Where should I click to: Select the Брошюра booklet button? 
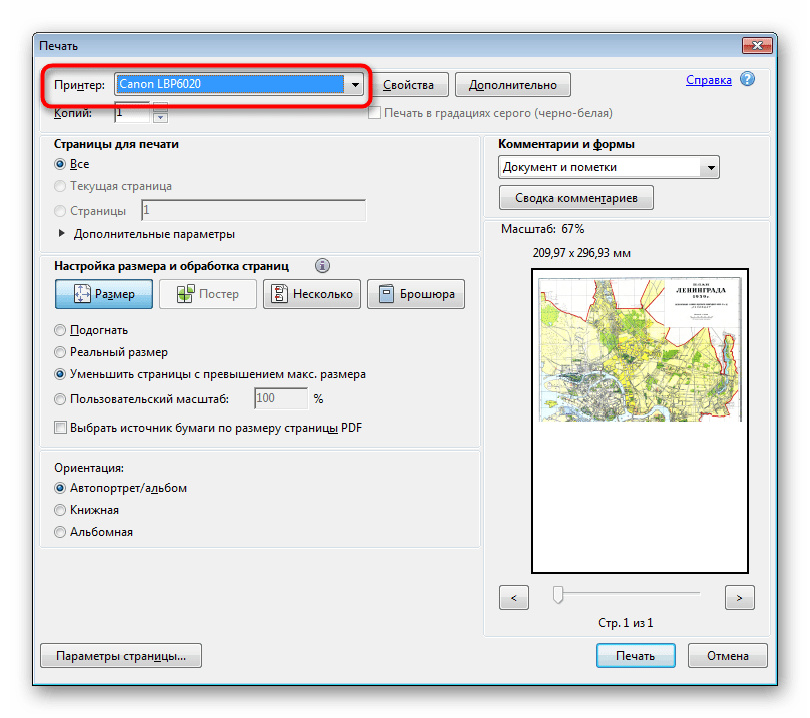tap(416, 294)
